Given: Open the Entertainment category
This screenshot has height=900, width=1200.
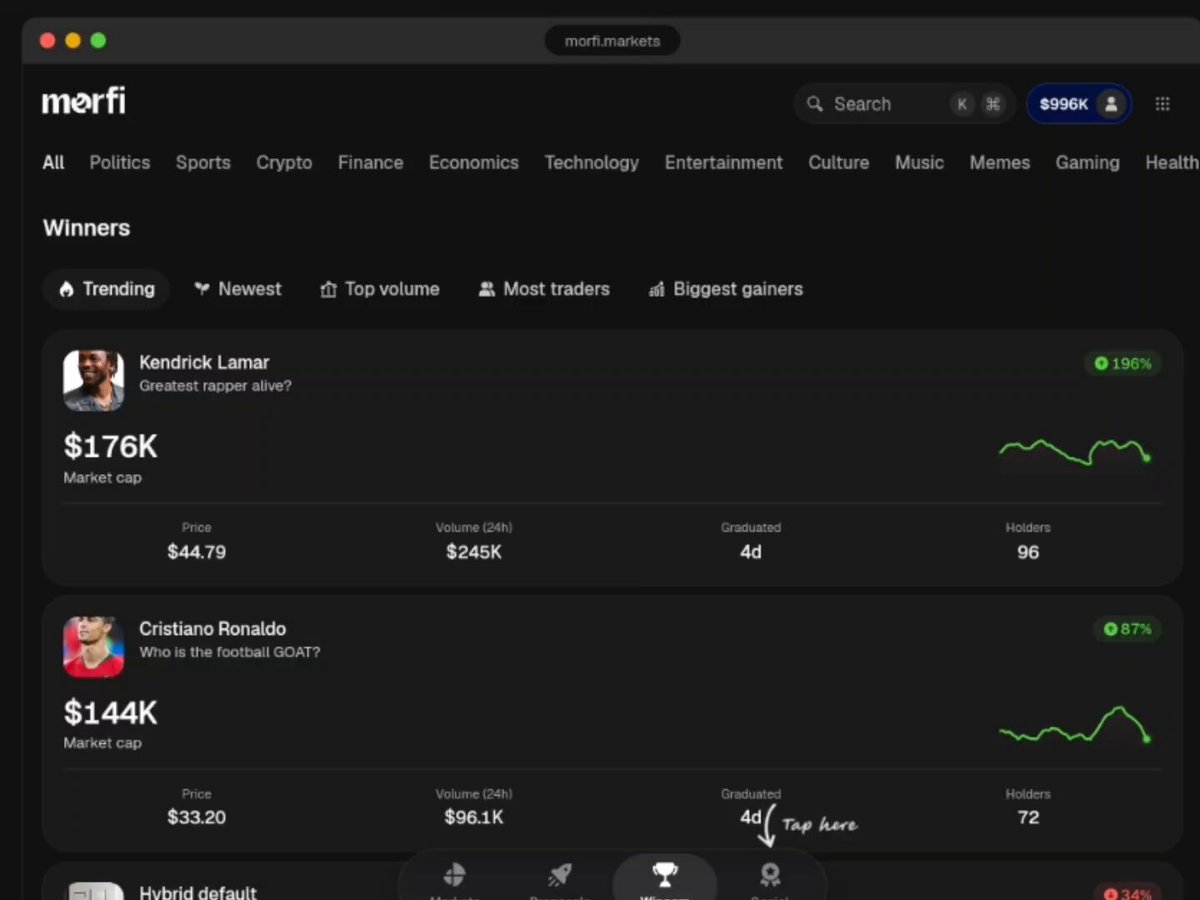Looking at the screenshot, I should pyautogui.click(x=724, y=162).
